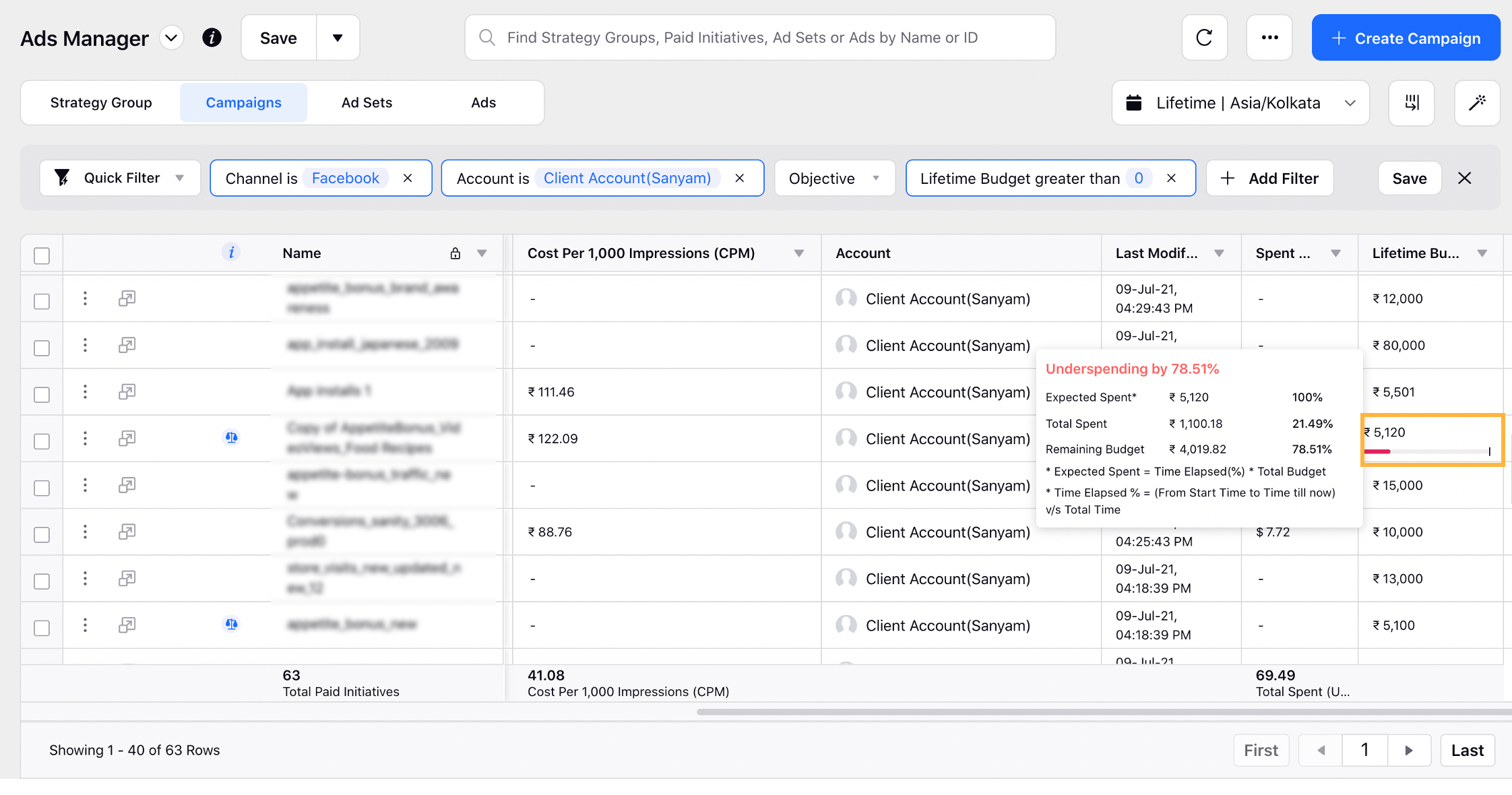Click the refresh data icon
The width and height of the screenshot is (1512, 795).
click(x=1204, y=38)
